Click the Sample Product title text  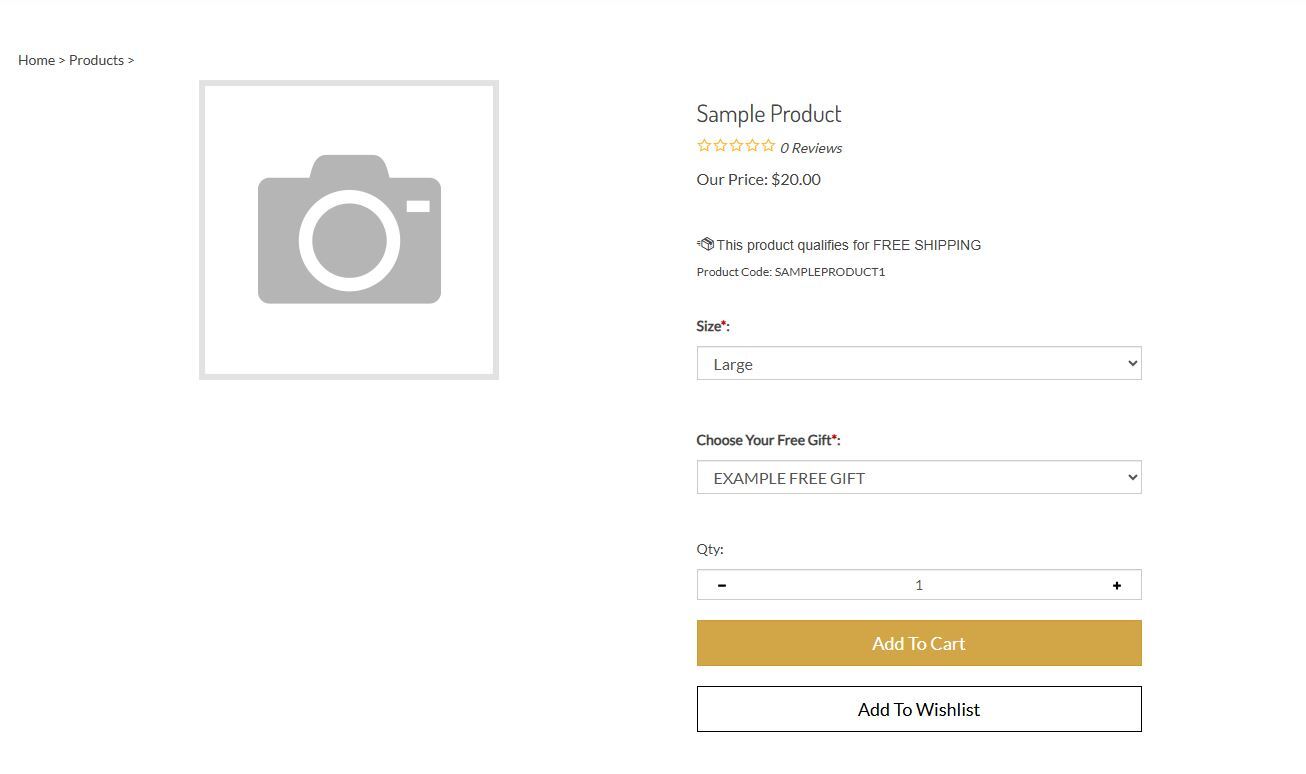pos(769,113)
